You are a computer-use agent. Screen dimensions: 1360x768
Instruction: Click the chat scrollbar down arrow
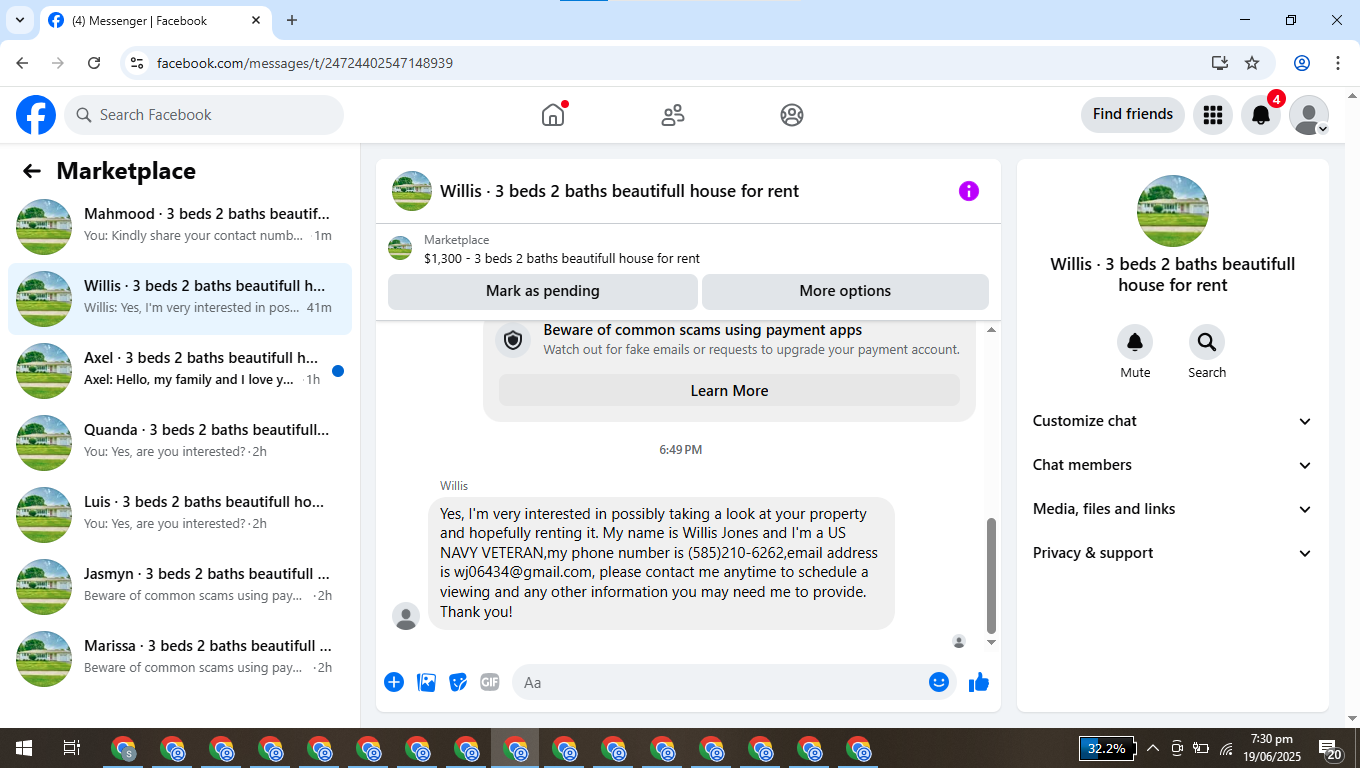click(x=992, y=643)
